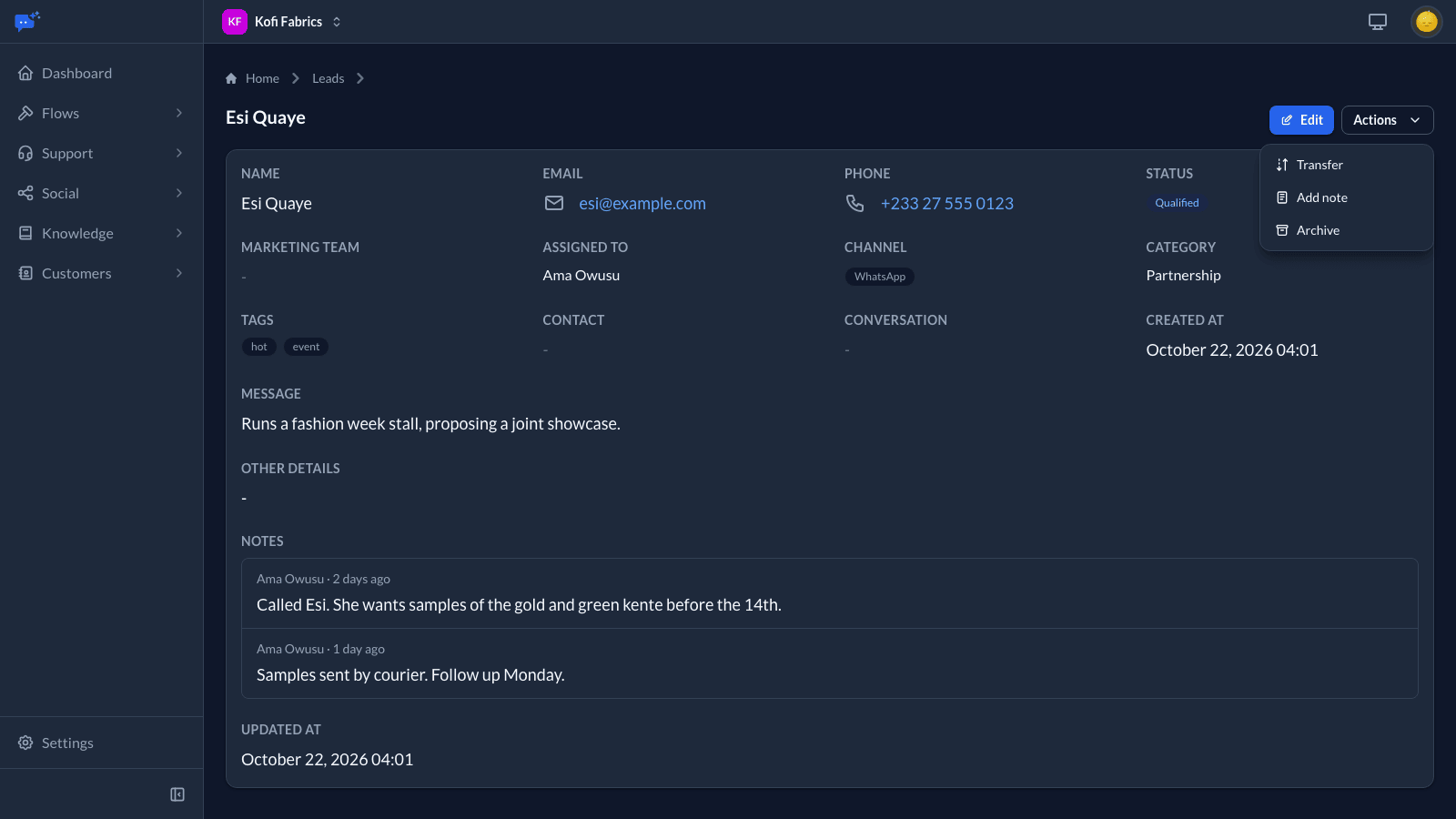The width and height of the screenshot is (1456, 819).
Task: Click the event tag chip
Action: click(x=306, y=347)
